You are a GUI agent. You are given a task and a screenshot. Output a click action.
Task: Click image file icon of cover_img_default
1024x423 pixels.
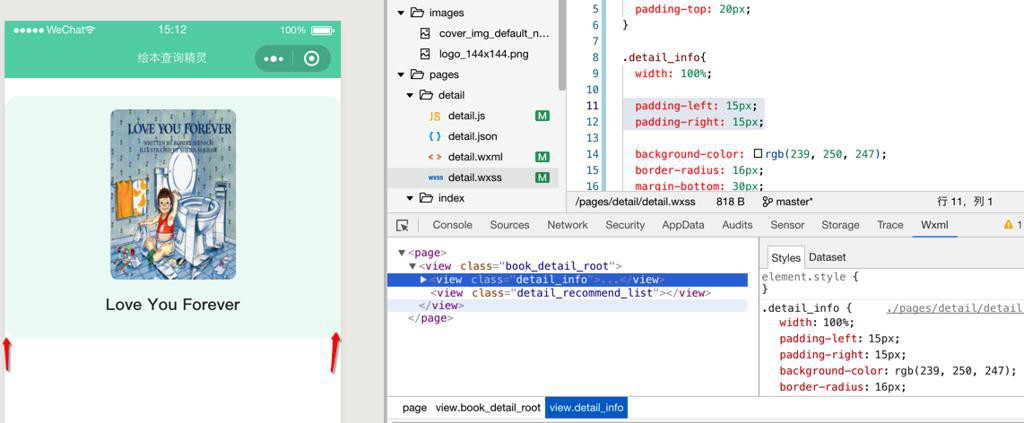(x=425, y=33)
